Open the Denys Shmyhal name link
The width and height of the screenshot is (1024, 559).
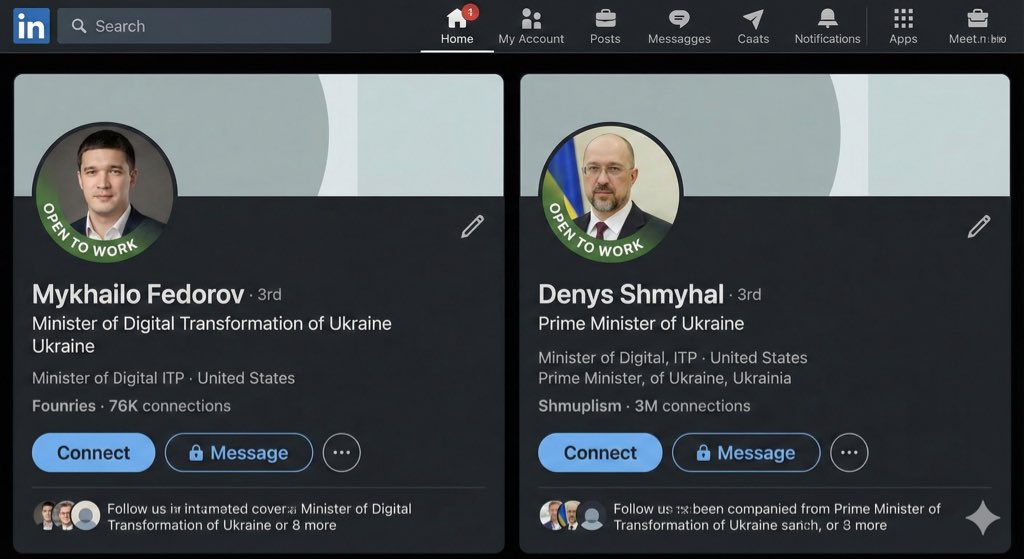[631, 295]
